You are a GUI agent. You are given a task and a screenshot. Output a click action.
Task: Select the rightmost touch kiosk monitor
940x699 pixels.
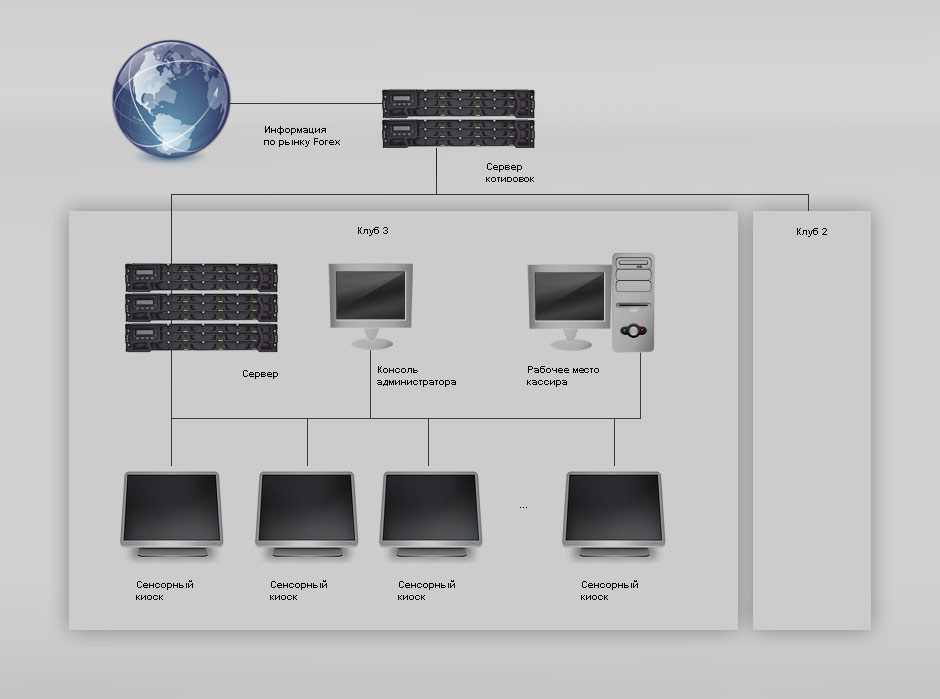click(x=614, y=510)
